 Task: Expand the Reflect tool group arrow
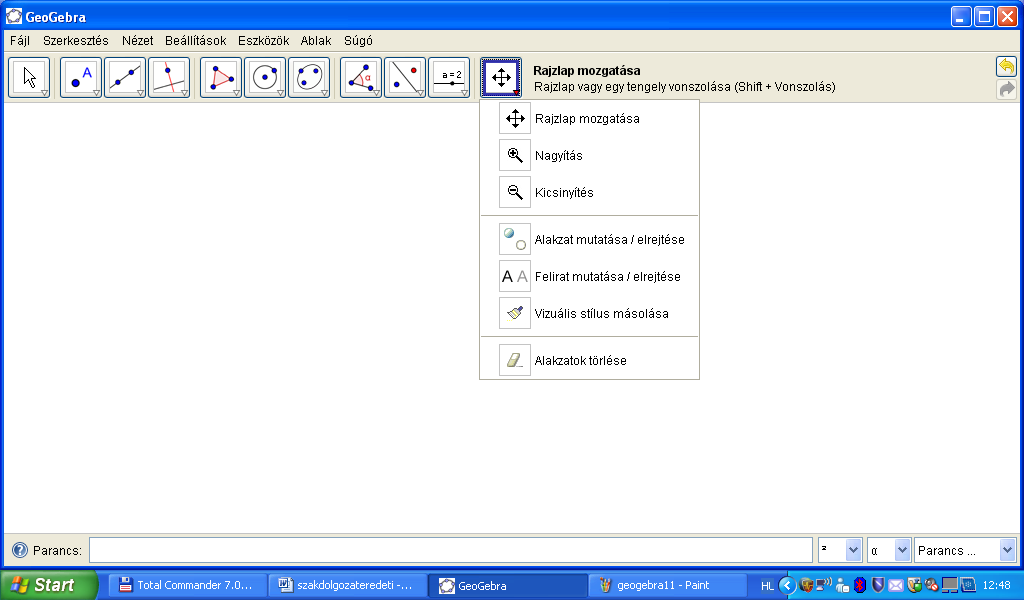click(421, 93)
